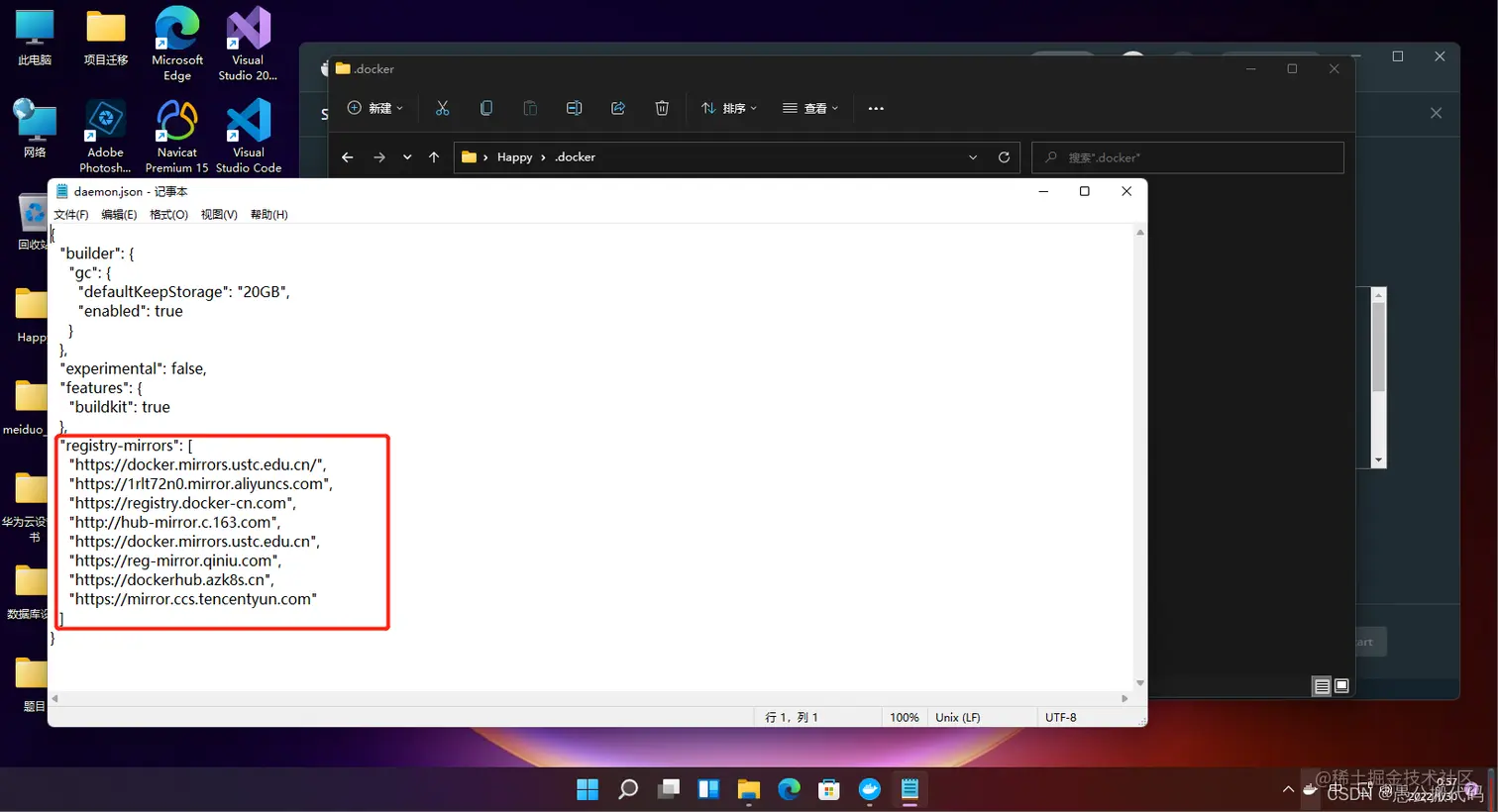Go back in Explorer navigation
The image size is (1498, 812).
pos(347,157)
